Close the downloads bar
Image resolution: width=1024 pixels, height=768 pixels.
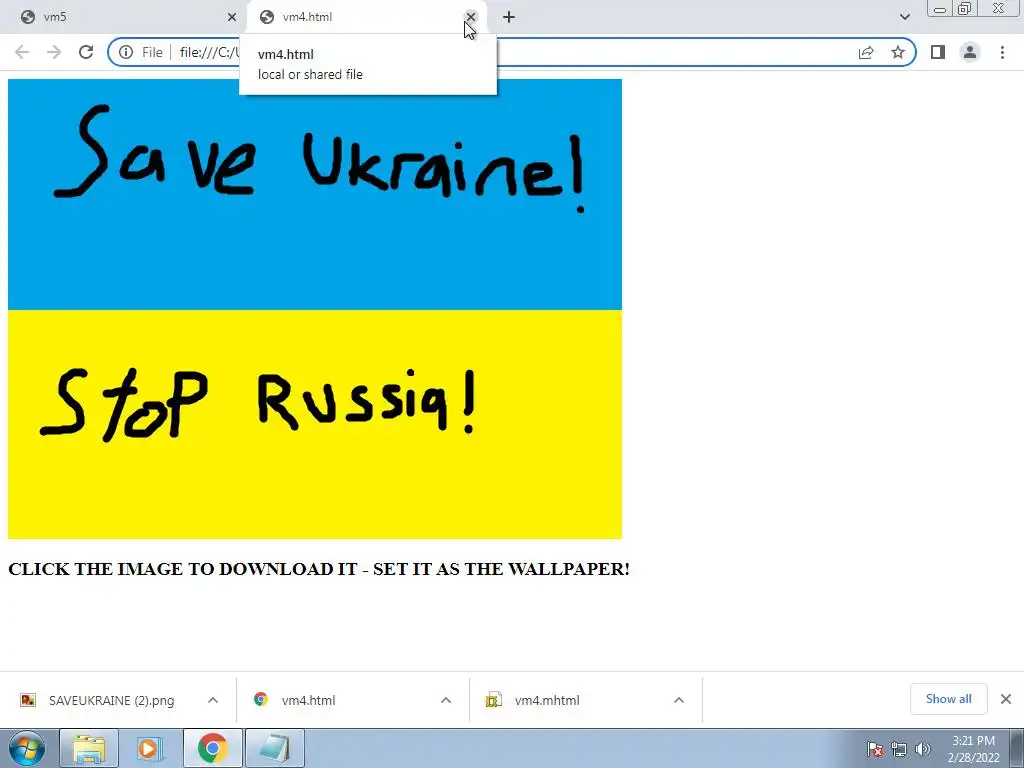(1006, 699)
